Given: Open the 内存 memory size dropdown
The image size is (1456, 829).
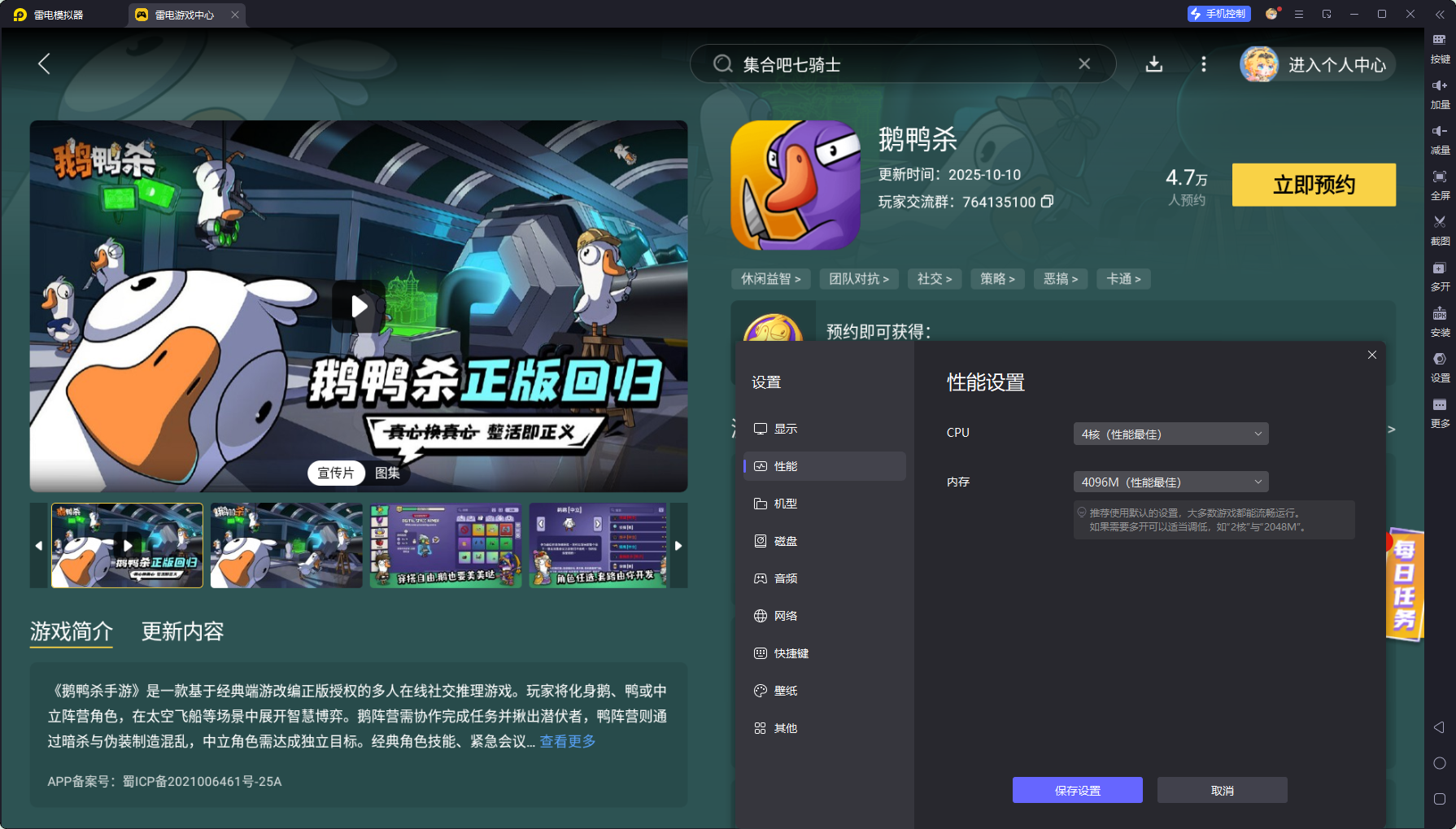Looking at the screenshot, I should [1170, 481].
